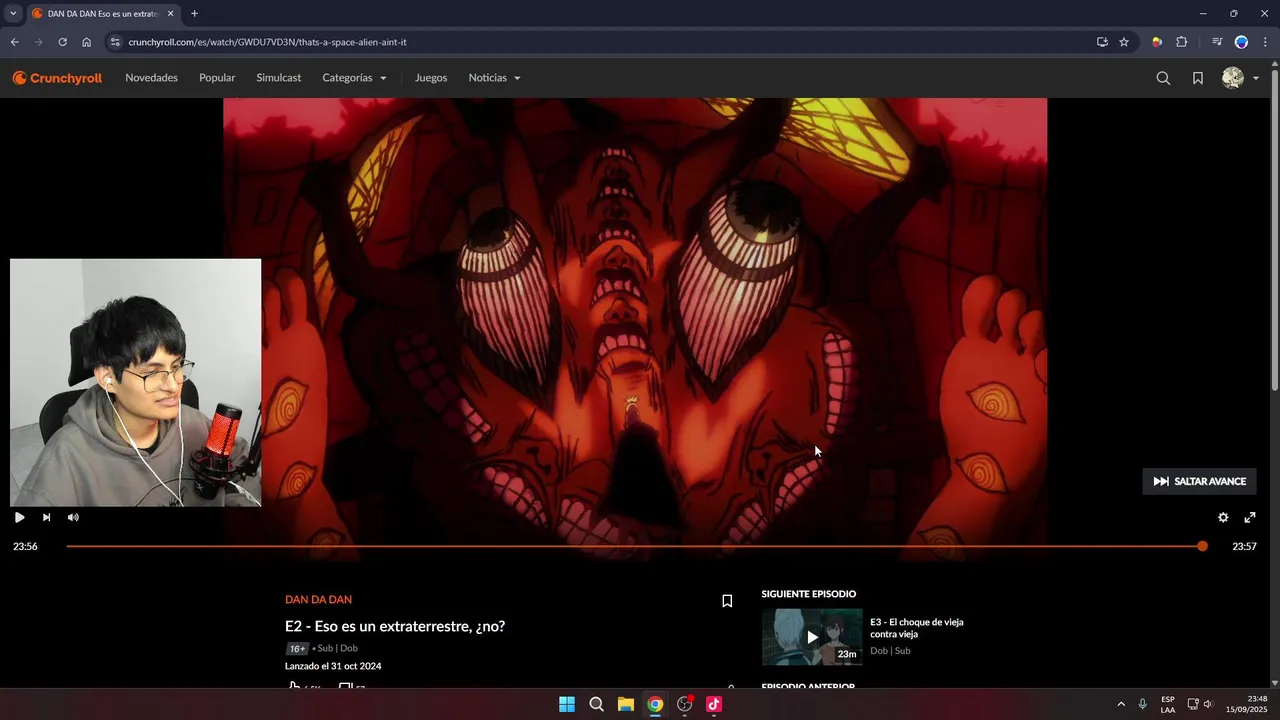The image size is (1280, 720).
Task: Open a new browser tab
Action: point(194,13)
